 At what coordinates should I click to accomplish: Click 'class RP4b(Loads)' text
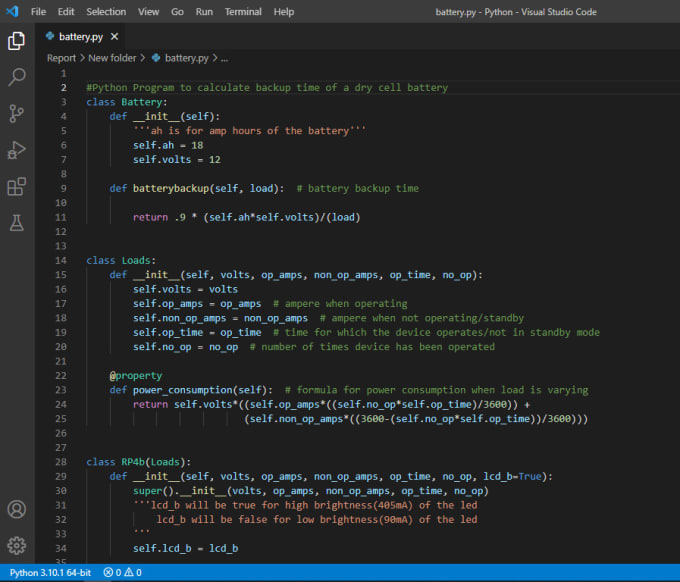click(136, 462)
